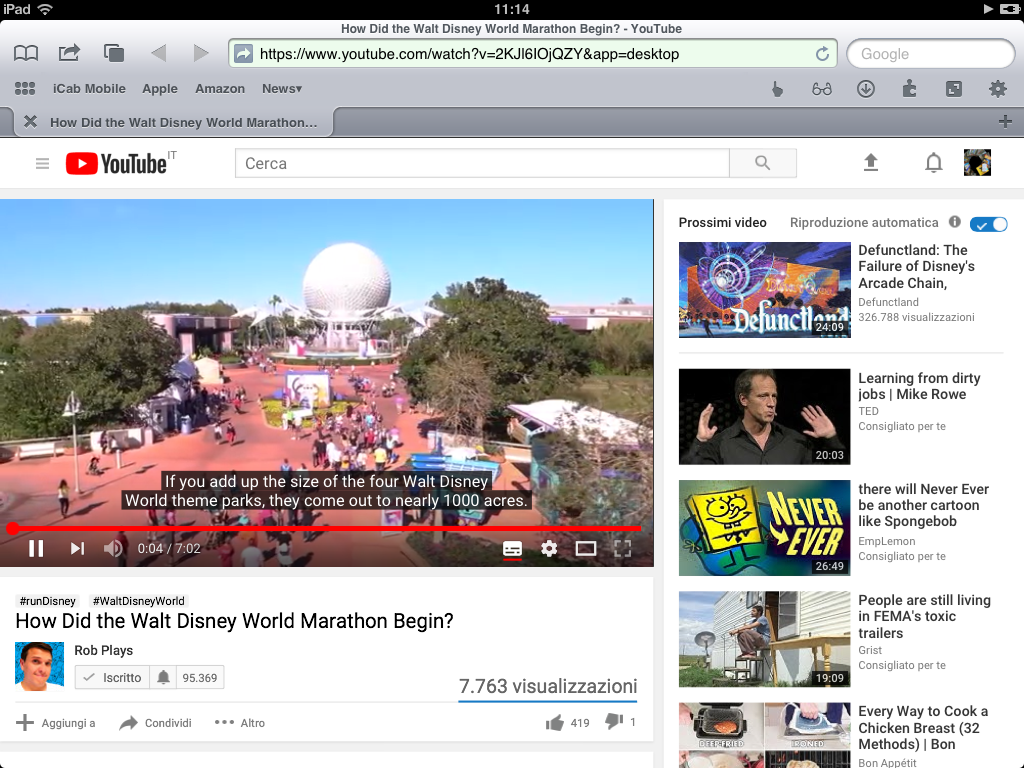The width and height of the screenshot is (1024, 768).
Task: Open the modules puzzle piece icon
Action: coord(909,88)
